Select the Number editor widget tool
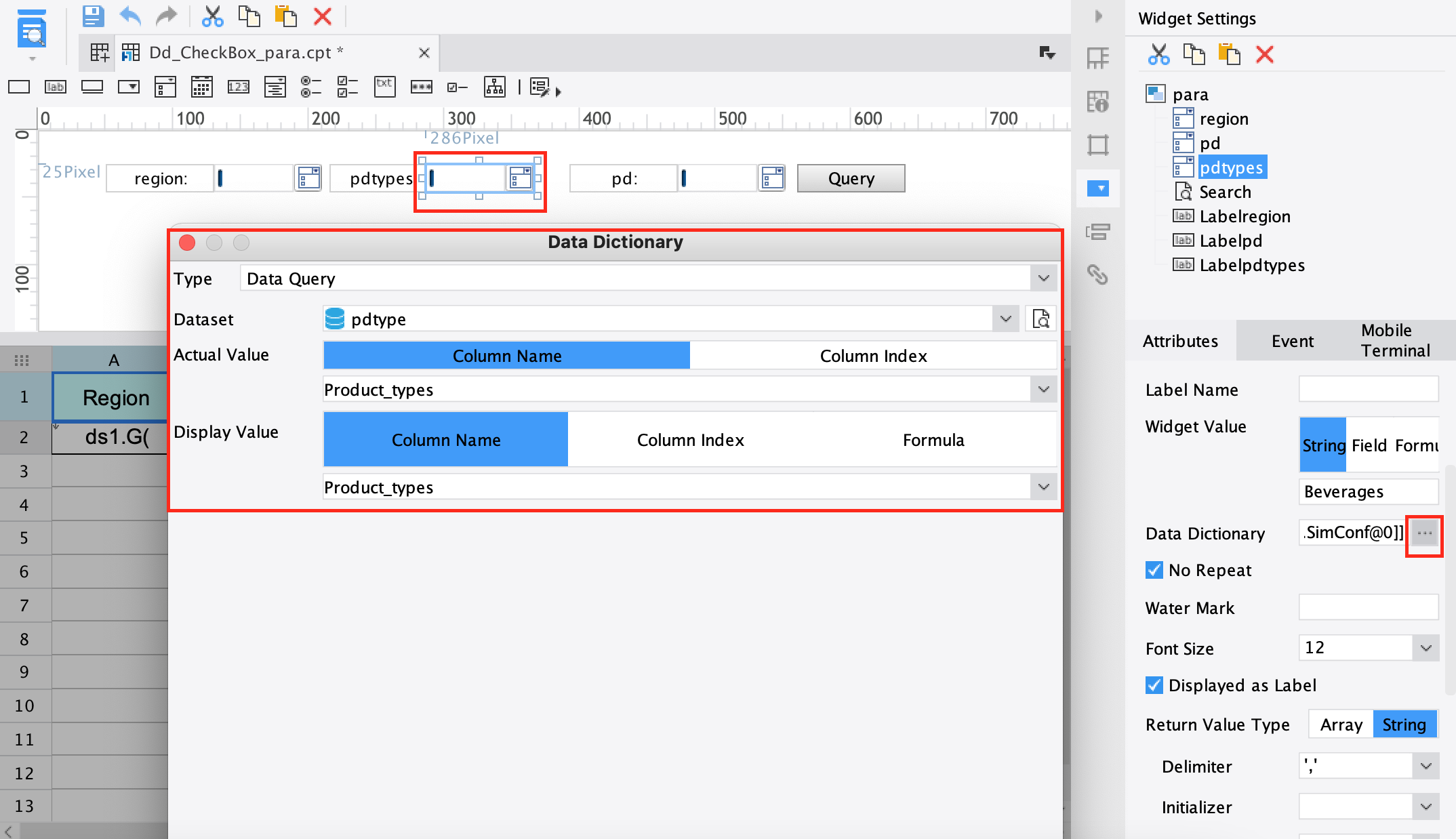The width and height of the screenshot is (1456, 839). point(238,87)
